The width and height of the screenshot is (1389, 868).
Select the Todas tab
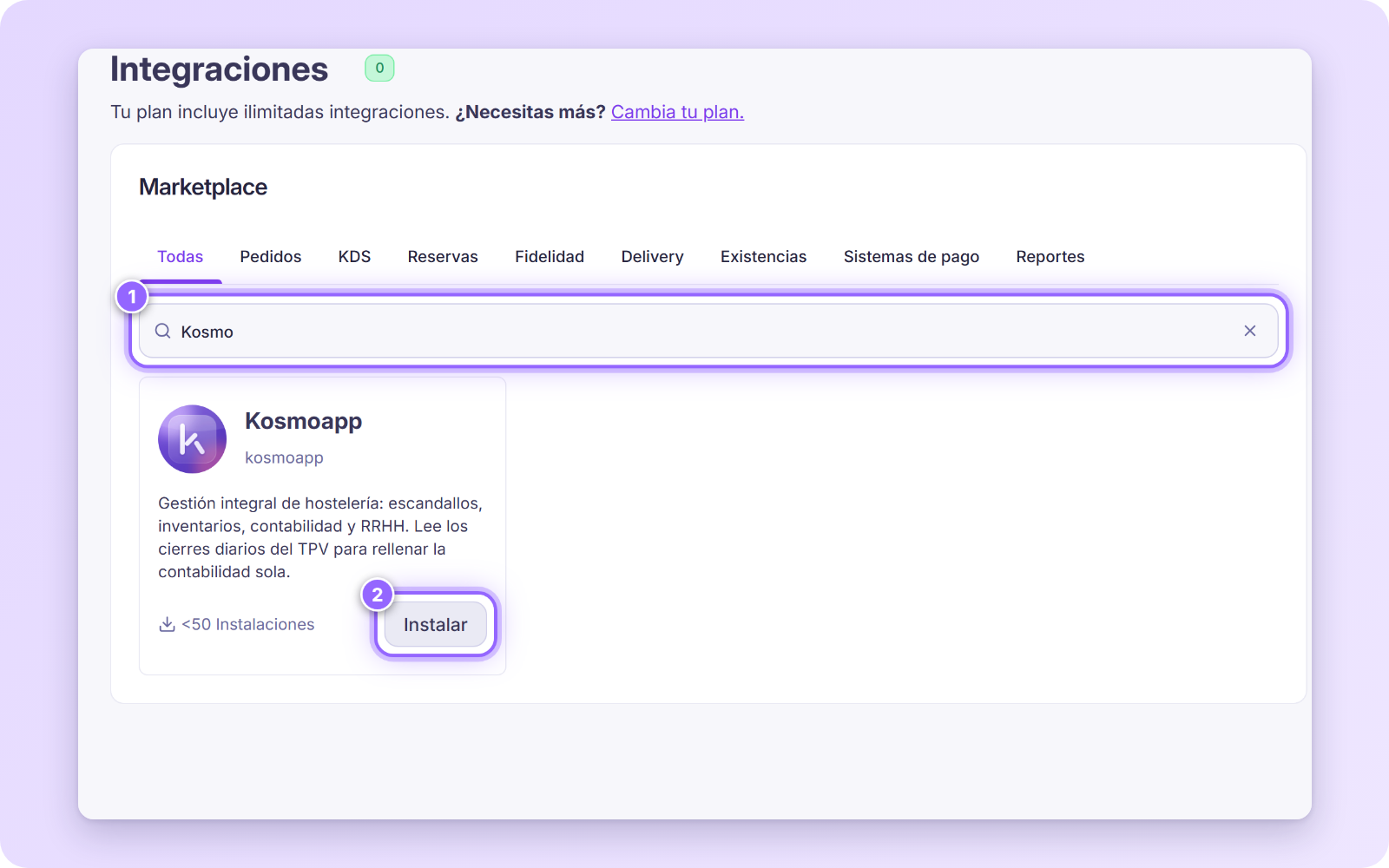[x=180, y=257]
